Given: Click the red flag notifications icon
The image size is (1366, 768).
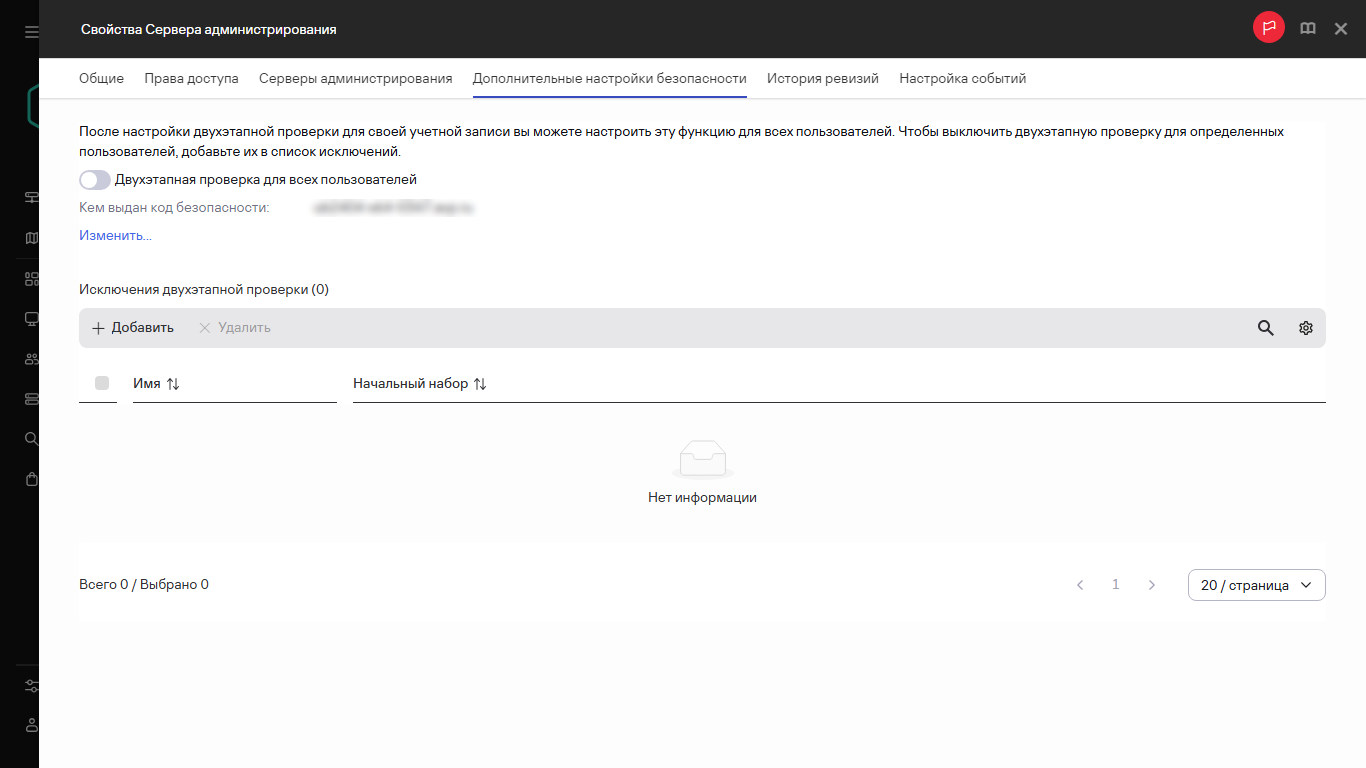Looking at the screenshot, I should point(1268,28).
